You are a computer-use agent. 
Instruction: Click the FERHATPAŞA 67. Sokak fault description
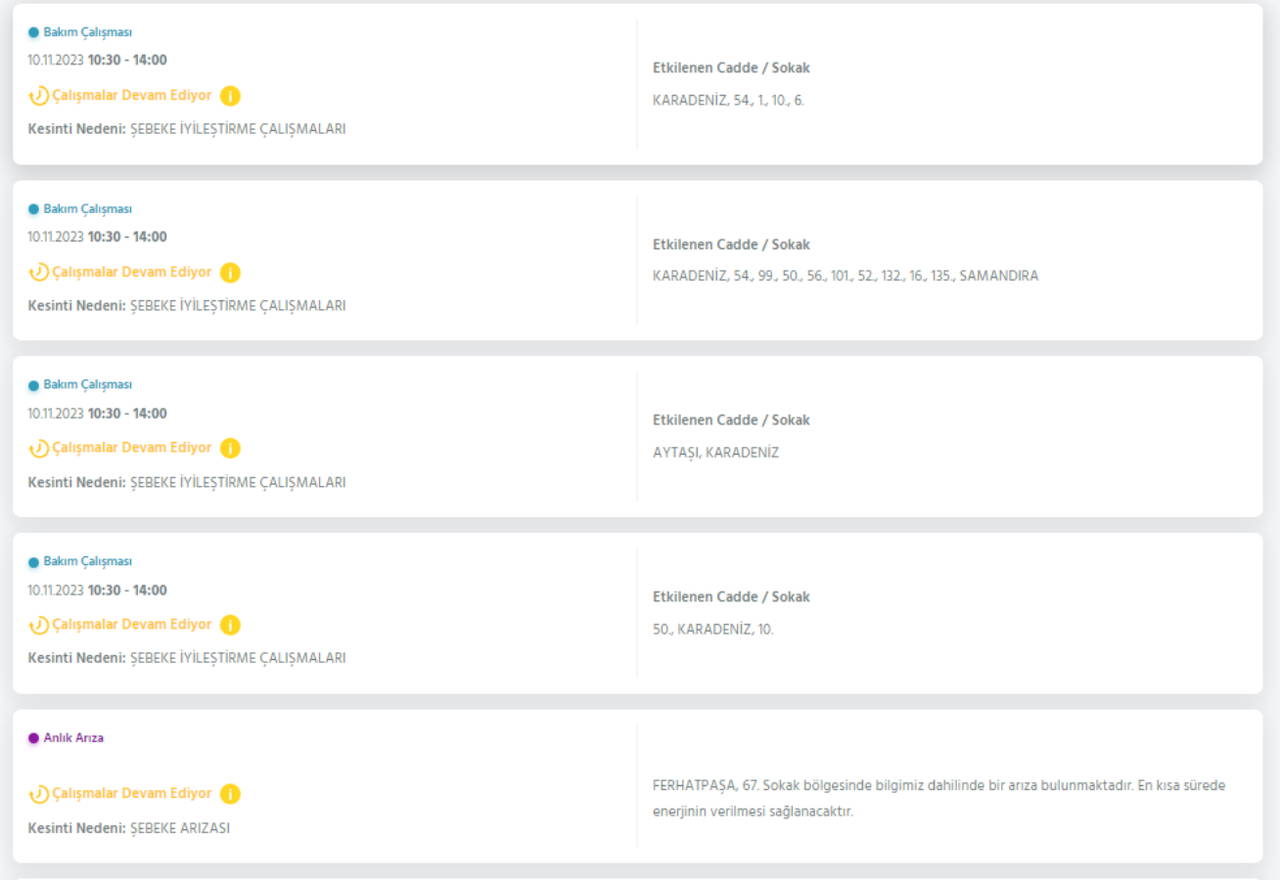tap(938, 798)
